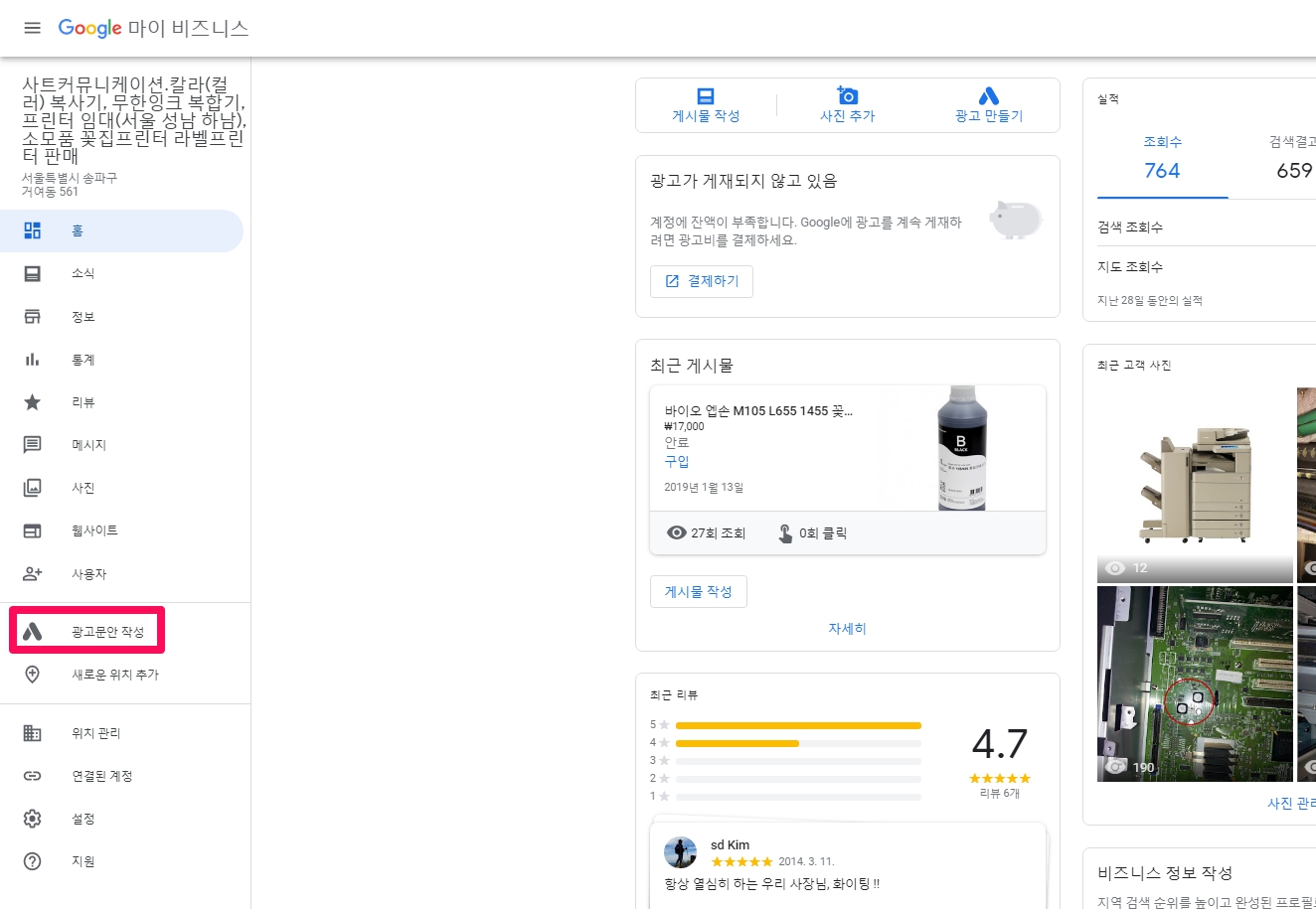Click the 지원 help icon
Viewport: 1316px width, 909px height.
point(33,861)
